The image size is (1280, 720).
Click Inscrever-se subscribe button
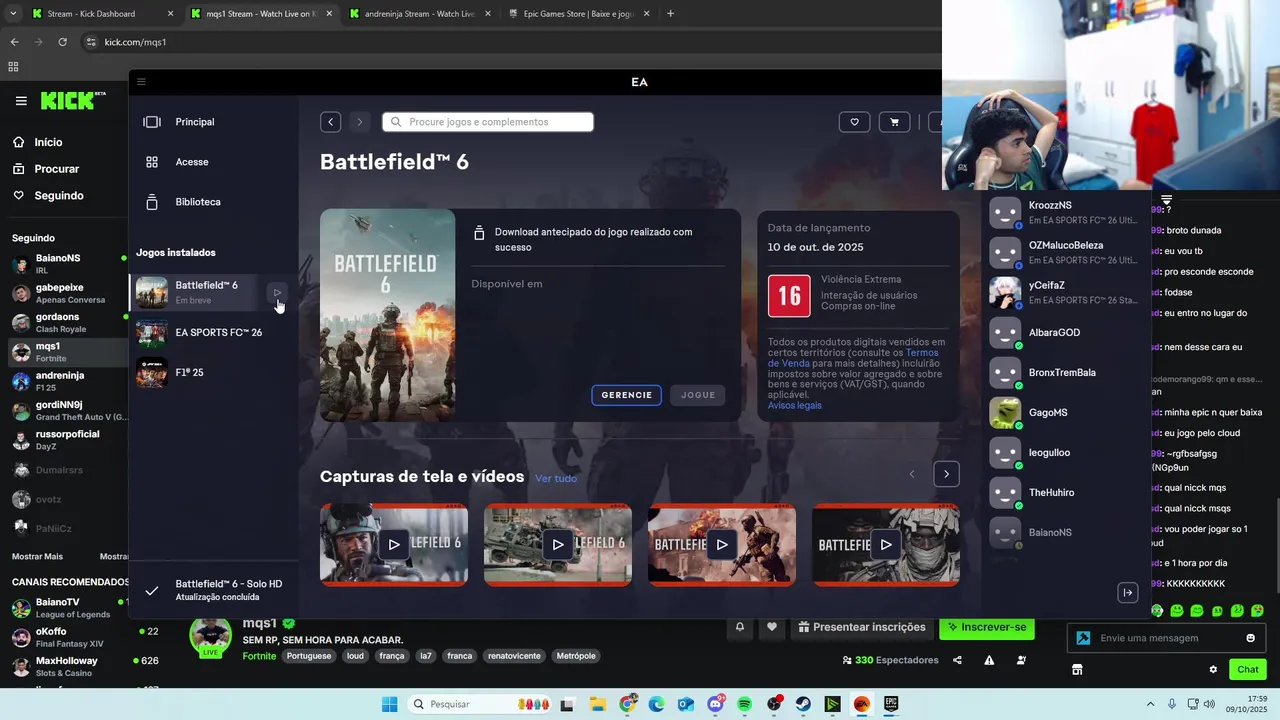tap(987, 627)
